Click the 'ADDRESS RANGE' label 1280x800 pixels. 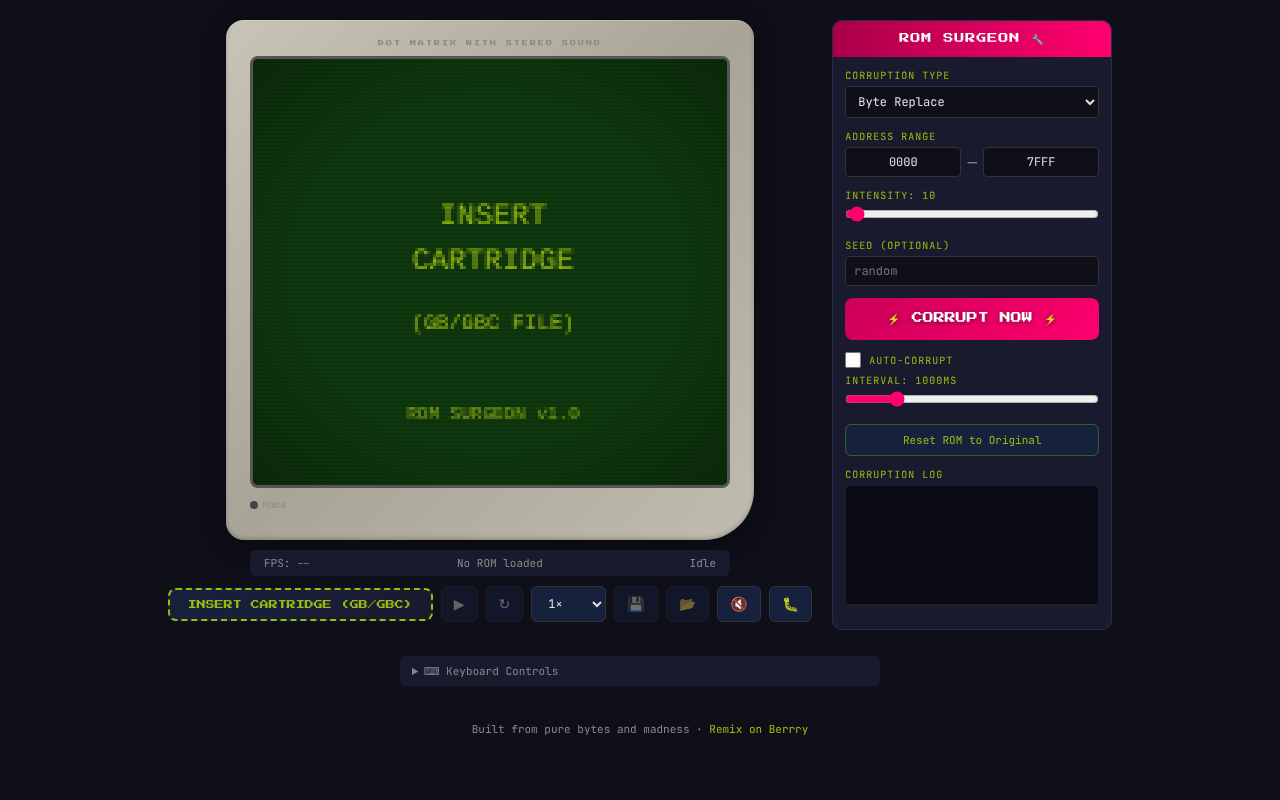pos(891,137)
